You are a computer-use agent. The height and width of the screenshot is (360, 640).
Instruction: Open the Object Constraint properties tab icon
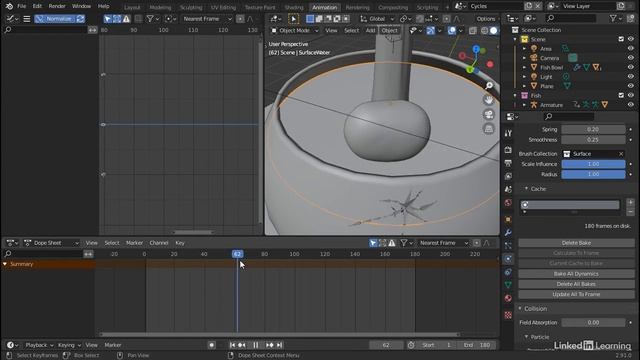coord(508,272)
